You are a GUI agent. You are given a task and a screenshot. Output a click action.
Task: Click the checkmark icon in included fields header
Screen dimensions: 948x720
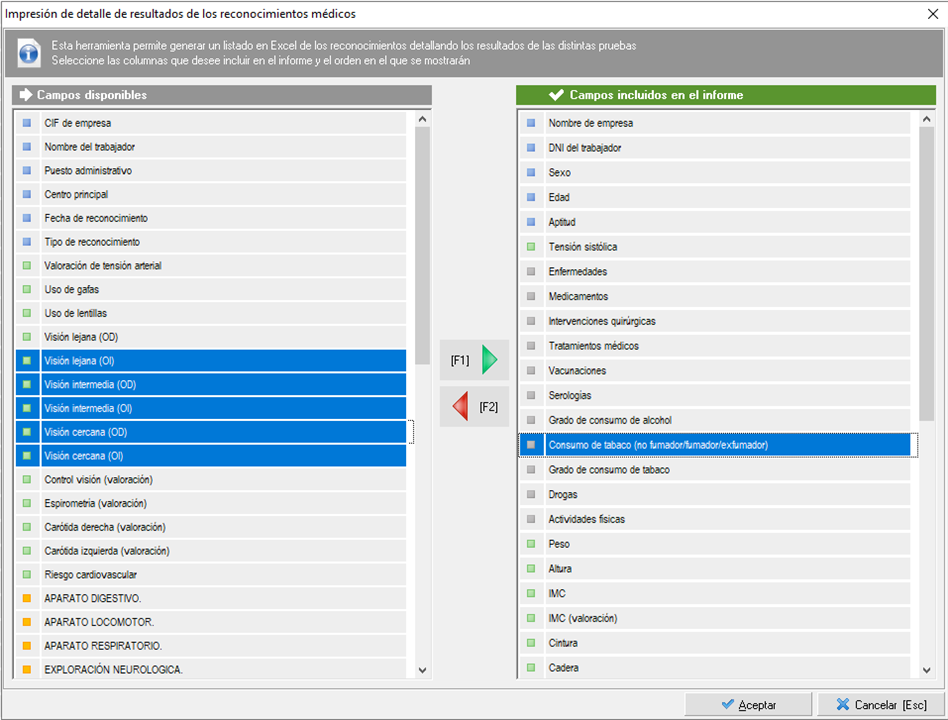556,95
